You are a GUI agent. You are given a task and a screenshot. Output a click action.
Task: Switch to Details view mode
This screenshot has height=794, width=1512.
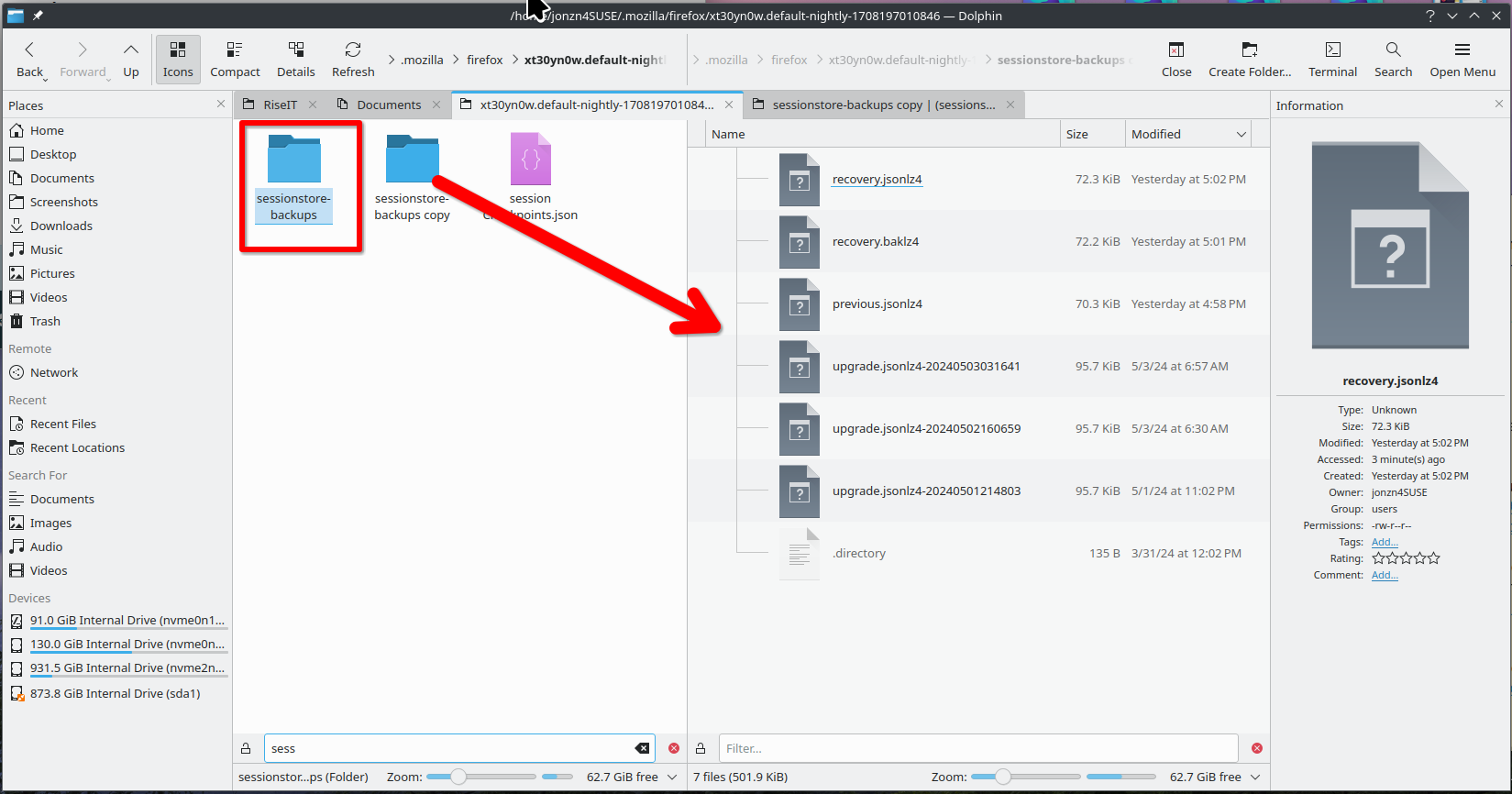tap(295, 60)
